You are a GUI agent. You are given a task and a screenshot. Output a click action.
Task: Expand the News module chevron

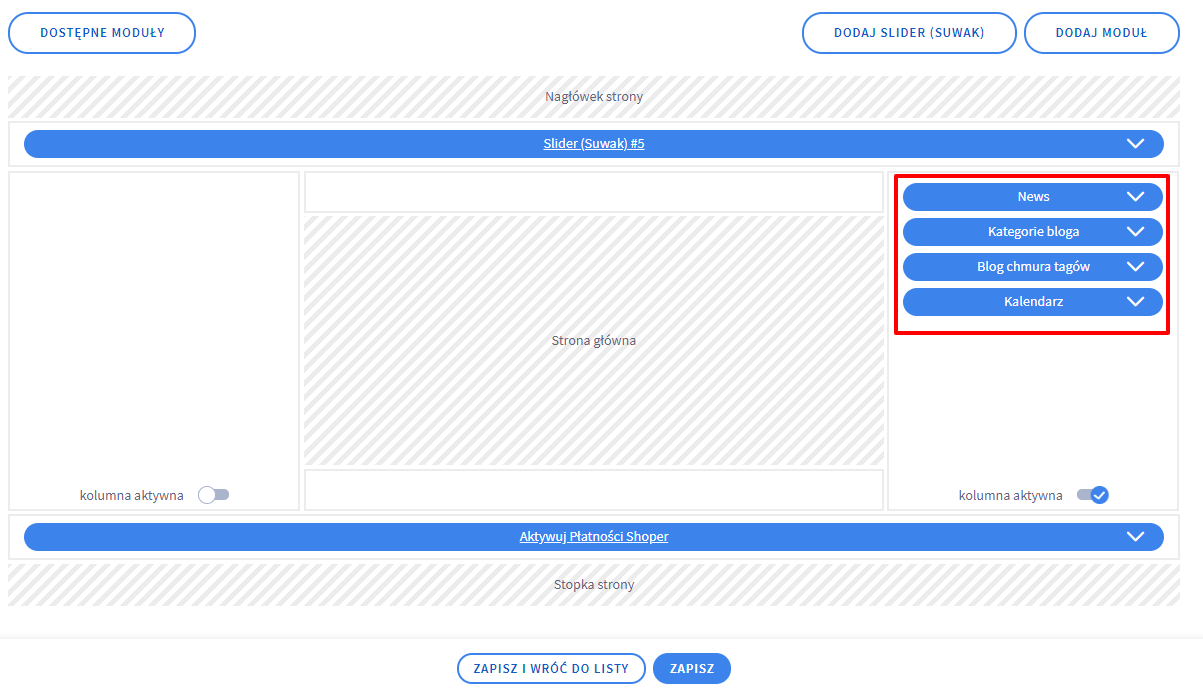[1135, 197]
